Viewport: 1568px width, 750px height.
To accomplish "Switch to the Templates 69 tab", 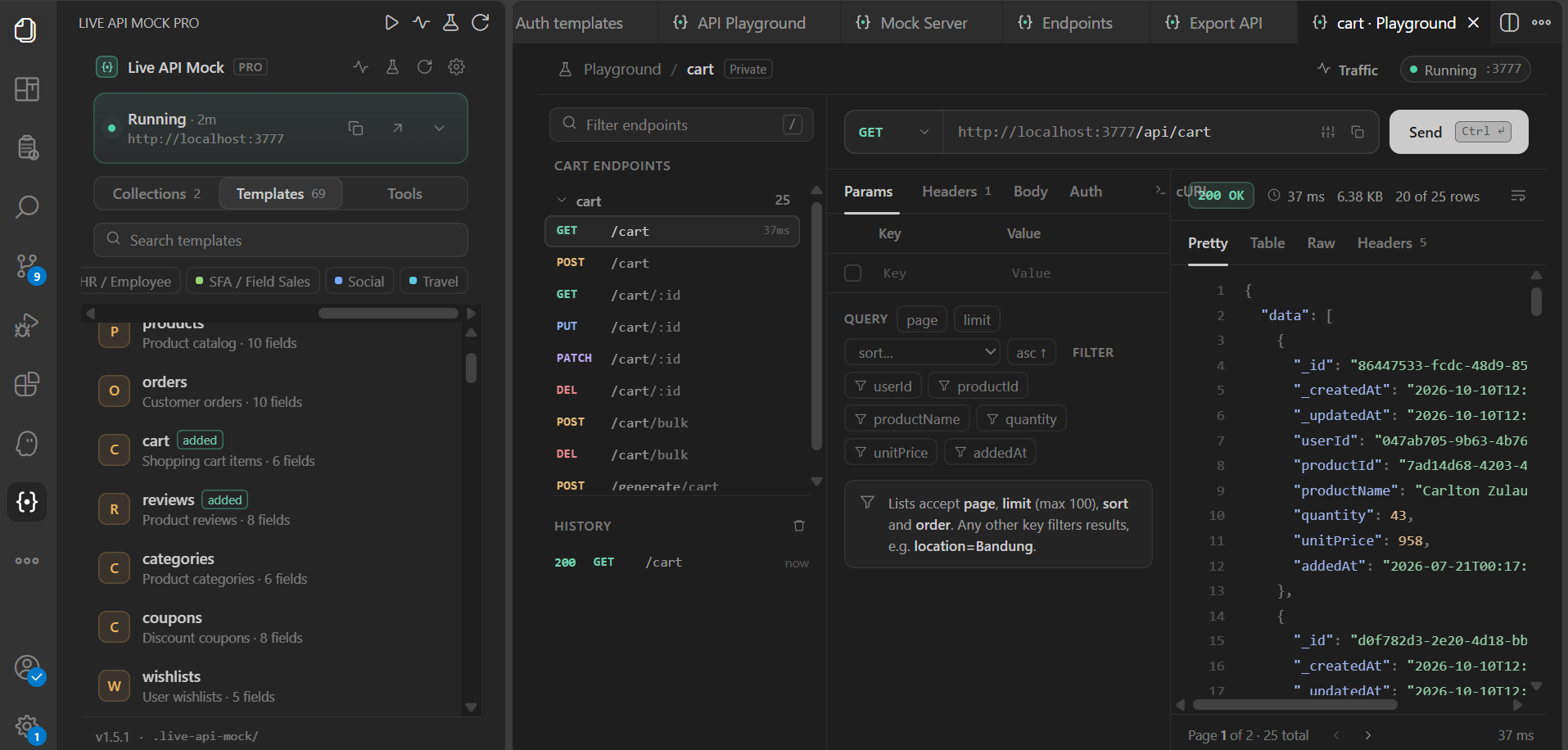I will point(281,194).
